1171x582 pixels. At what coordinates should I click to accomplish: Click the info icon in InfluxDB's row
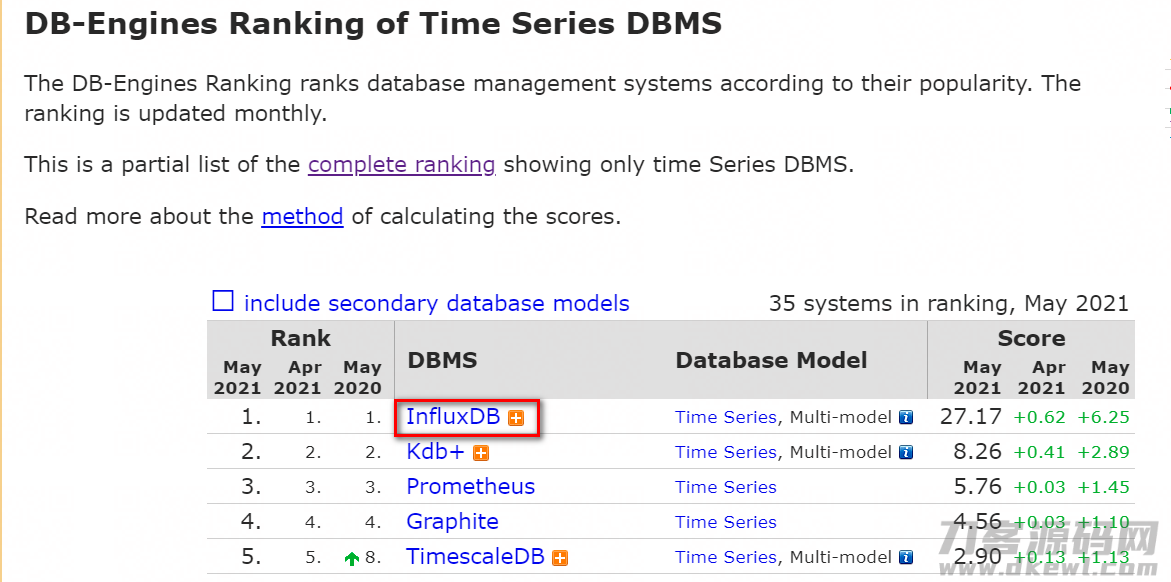click(906, 418)
